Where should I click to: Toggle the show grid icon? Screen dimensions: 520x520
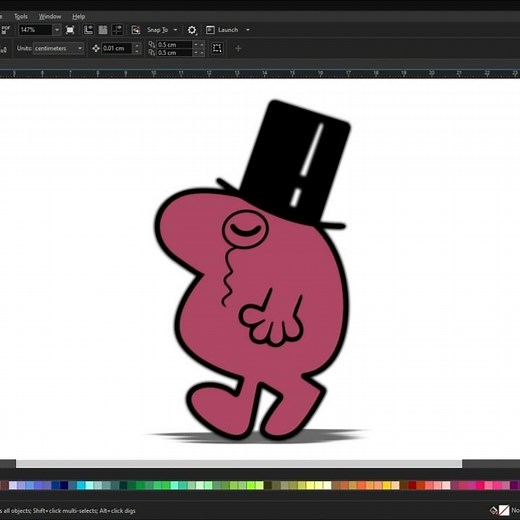point(103,30)
